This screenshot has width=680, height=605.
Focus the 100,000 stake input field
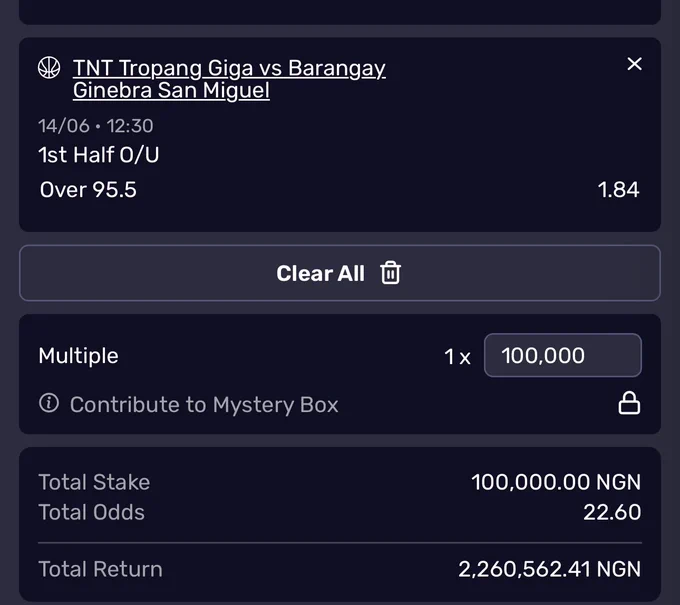point(562,356)
